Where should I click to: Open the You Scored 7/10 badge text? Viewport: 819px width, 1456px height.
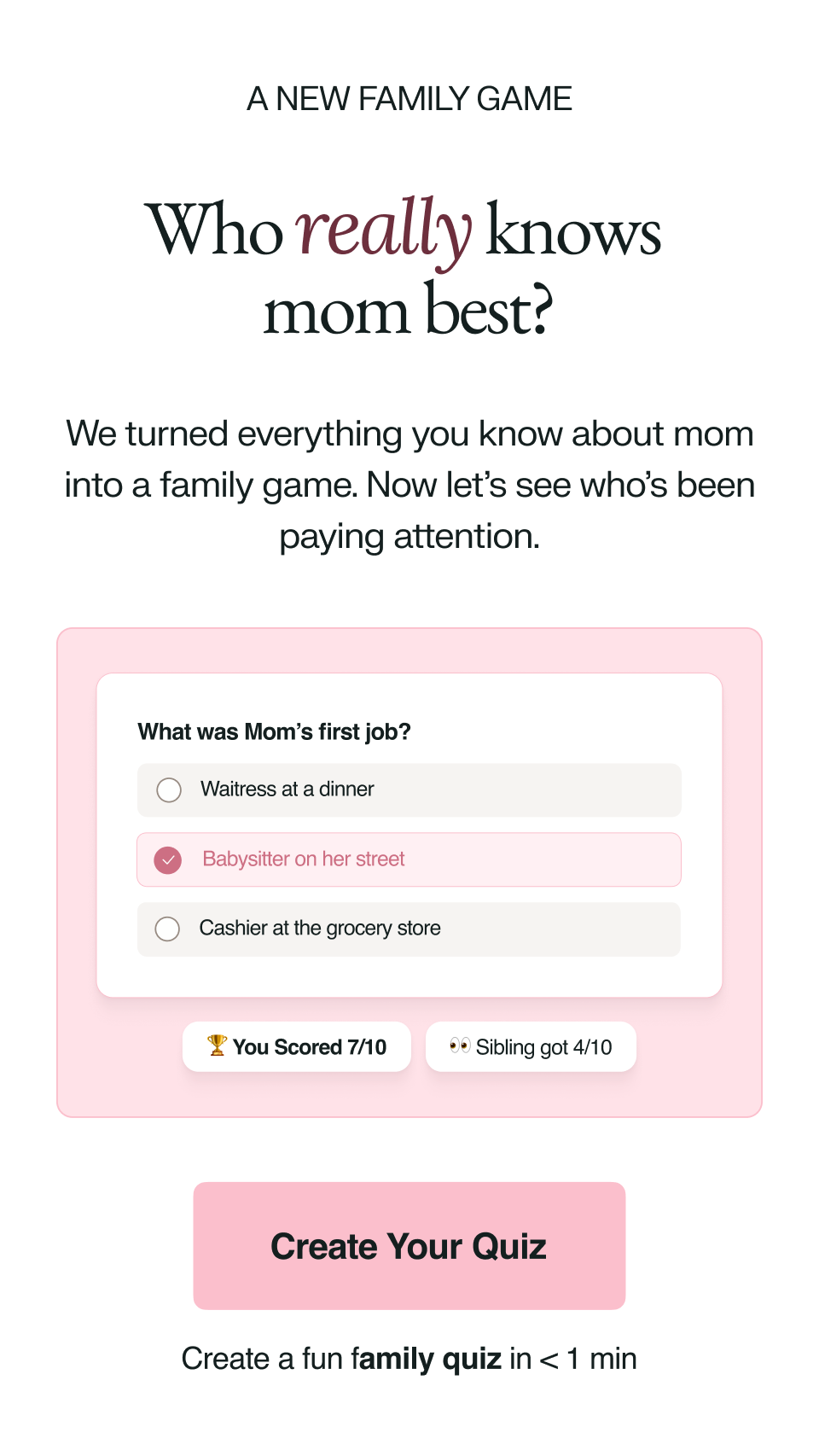(x=310, y=1047)
